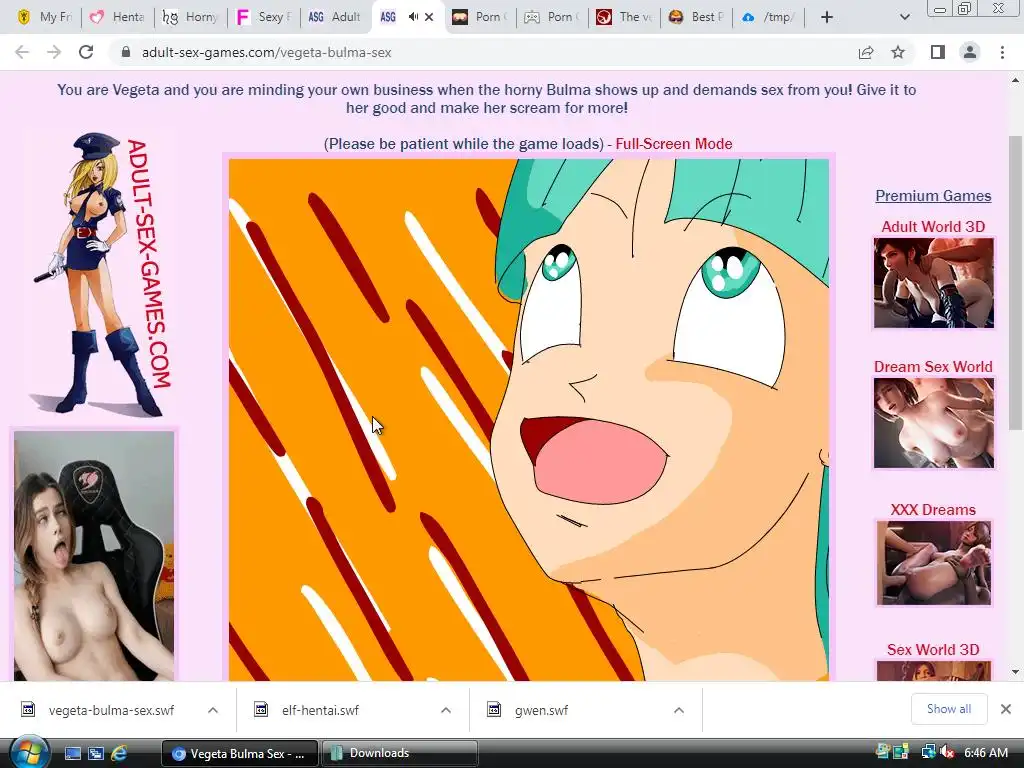Restore down the Chrome window

(964, 8)
